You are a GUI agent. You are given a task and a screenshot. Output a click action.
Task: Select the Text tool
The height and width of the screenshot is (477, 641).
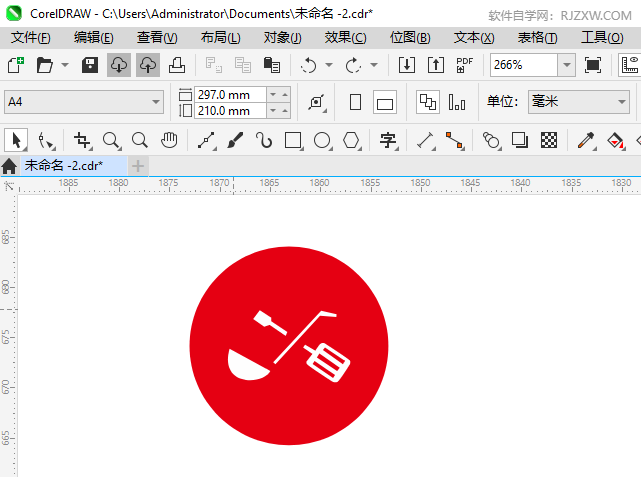click(x=388, y=141)
